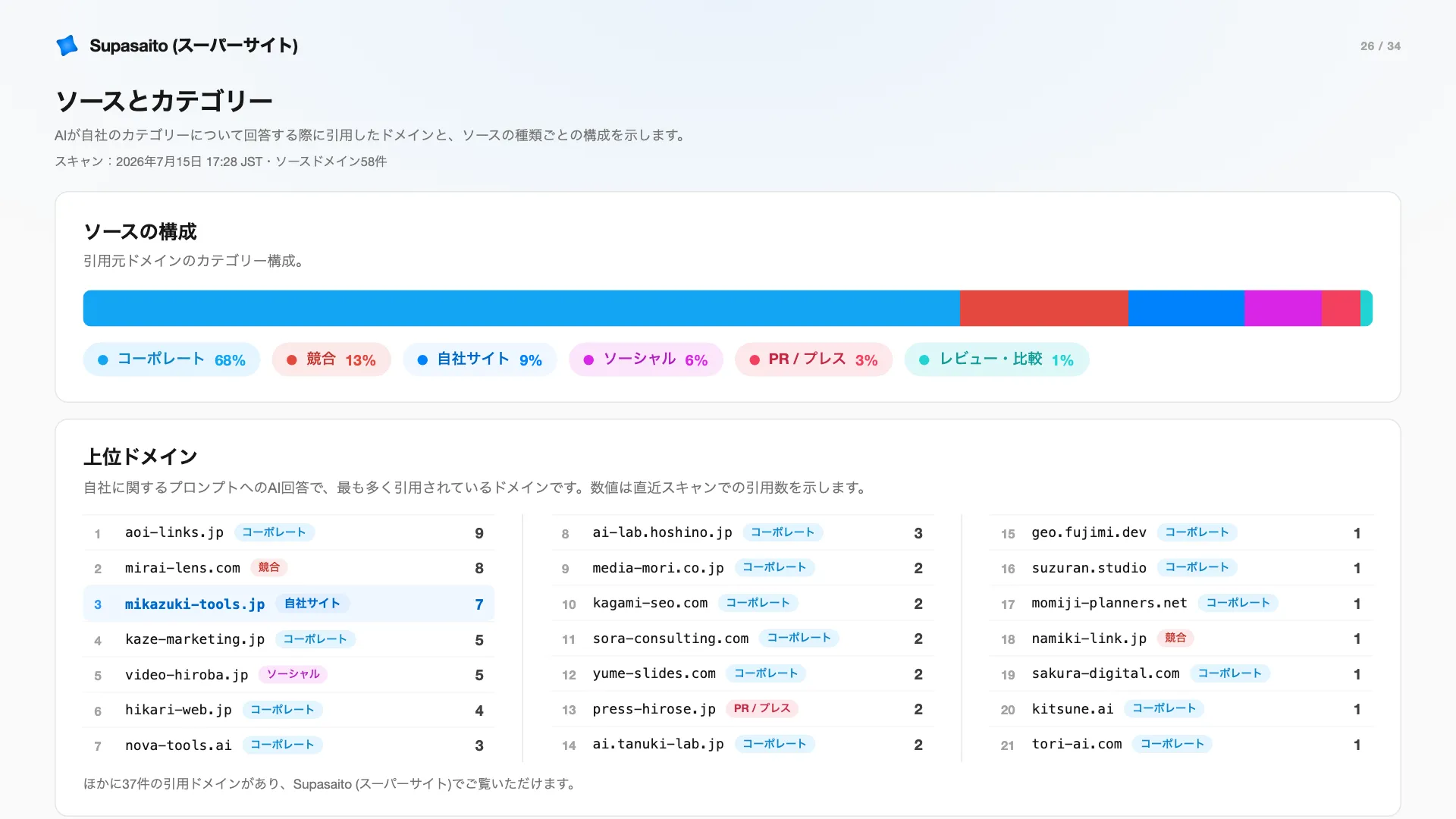The width and height of the screenshot is (1456, 819).
Task: Click the magenta ソーシャル bar segment
Action: point(1283,308)
